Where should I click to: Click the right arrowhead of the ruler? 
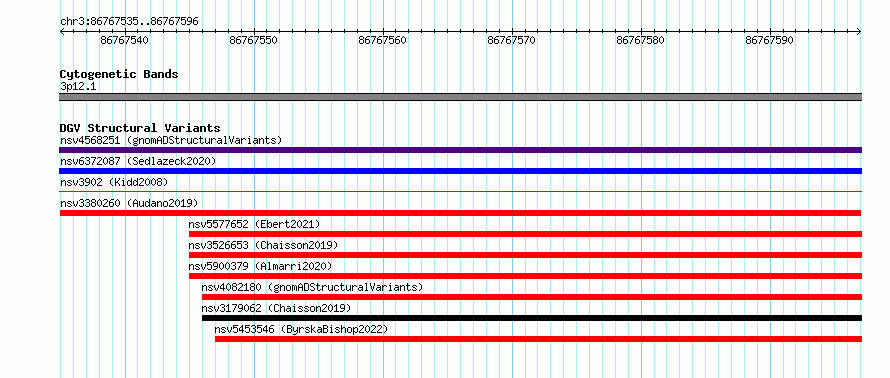click(859, 32)
